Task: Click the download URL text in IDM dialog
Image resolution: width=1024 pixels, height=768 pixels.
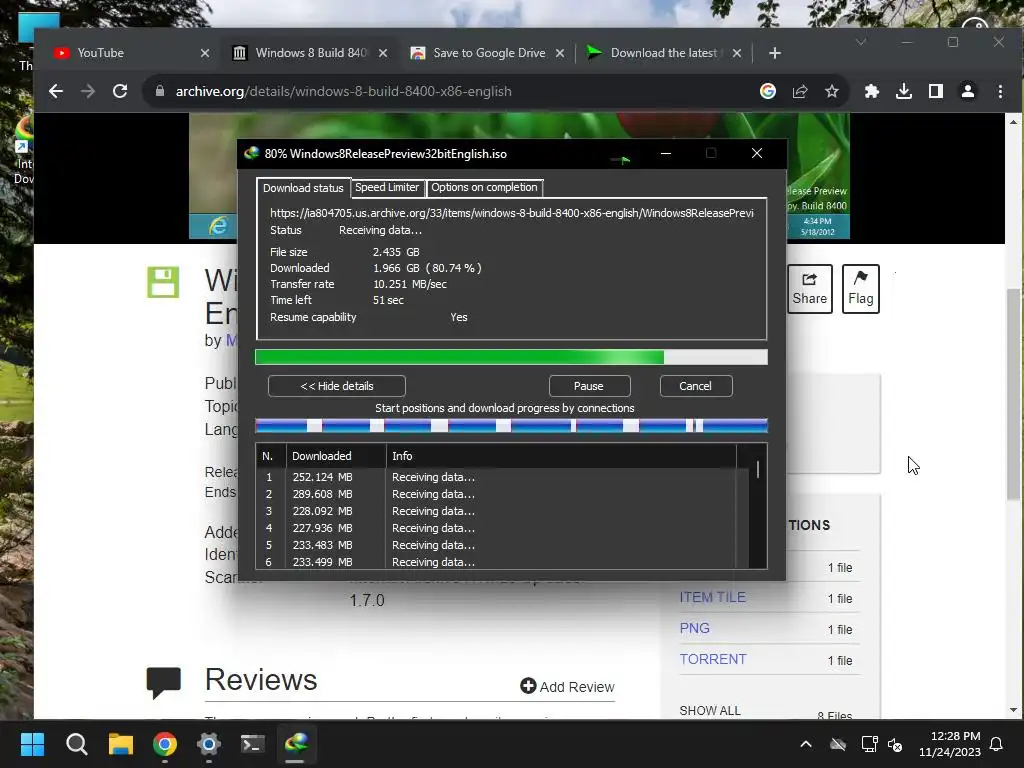Action: [511, 213]
